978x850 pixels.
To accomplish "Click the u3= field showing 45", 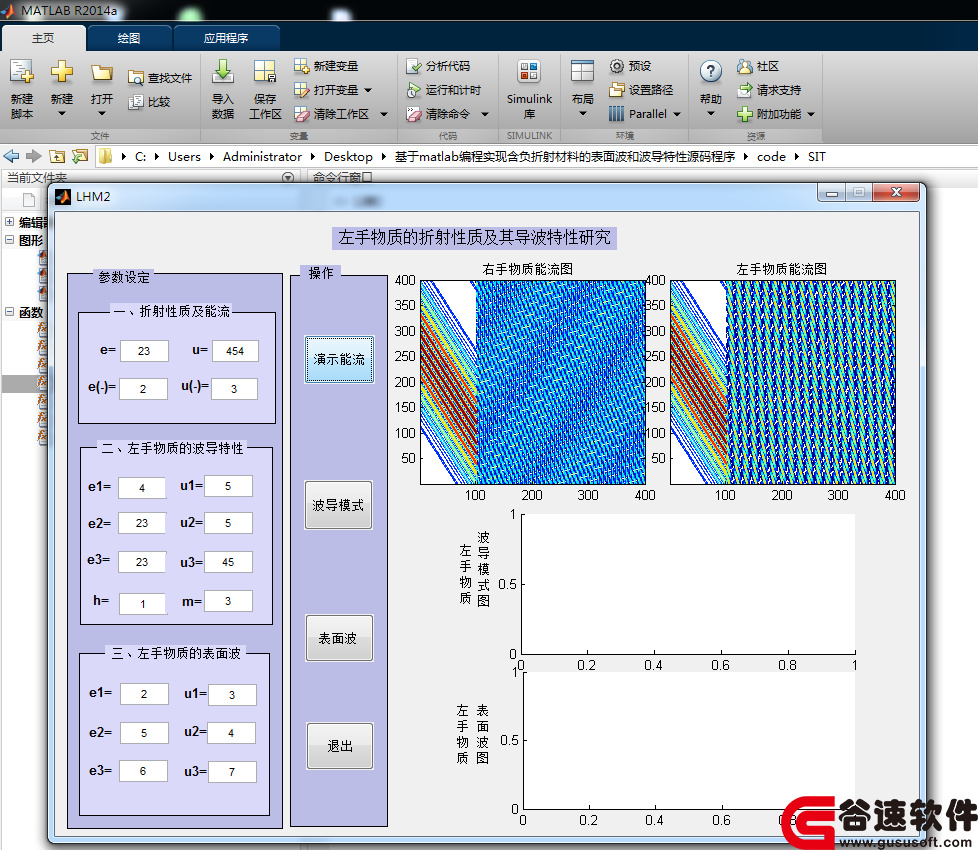I will tap(228, 562).
